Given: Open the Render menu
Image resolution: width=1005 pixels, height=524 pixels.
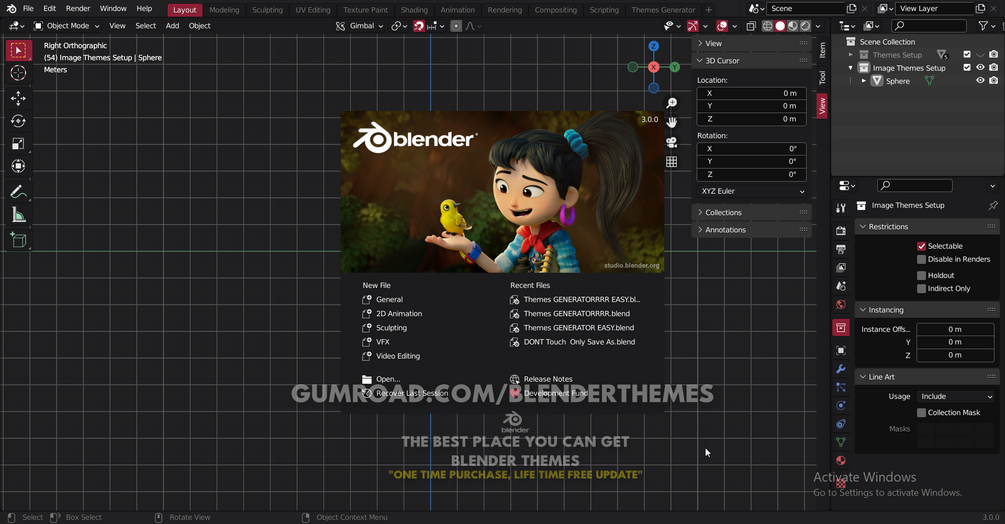Looking at the screenshot, I should [x=78, y=9].
